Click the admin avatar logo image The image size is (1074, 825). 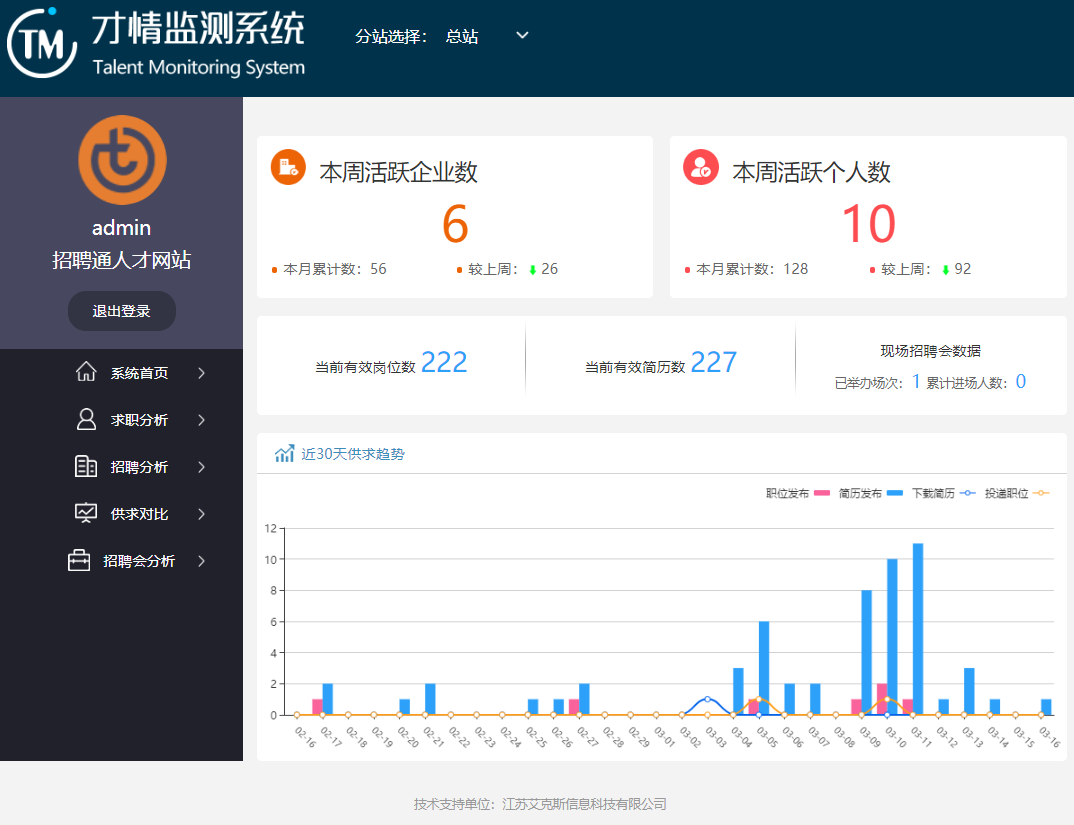point(122,160)
